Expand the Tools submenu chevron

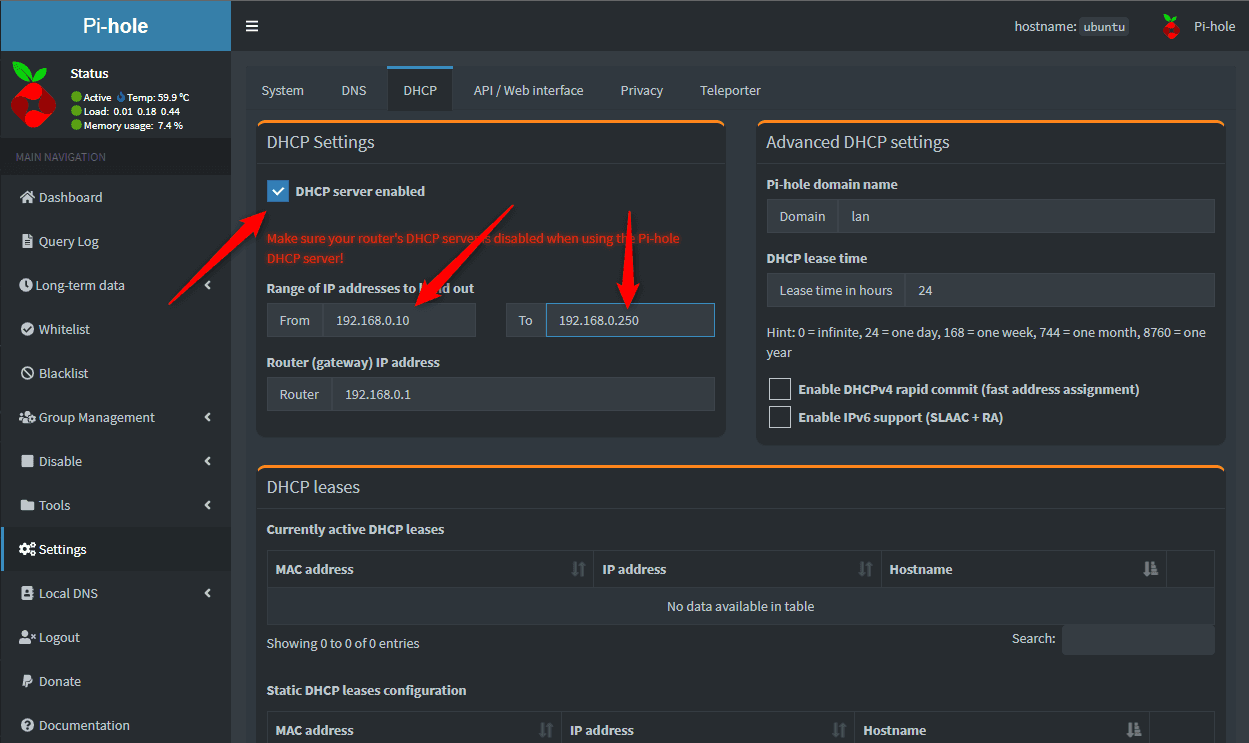[208, 505]
